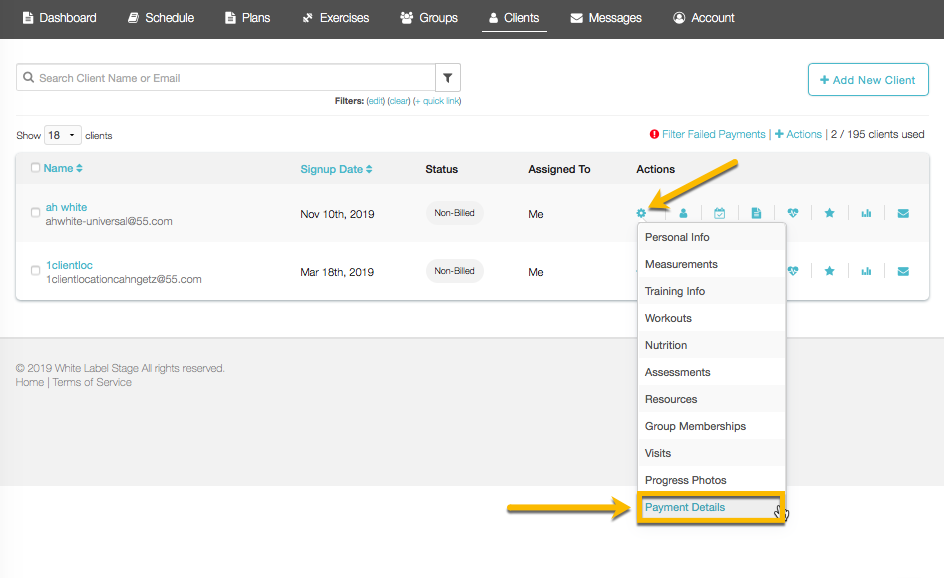Open the calendar schedule icon for ah white
The image size is (944, 578).
720,213
